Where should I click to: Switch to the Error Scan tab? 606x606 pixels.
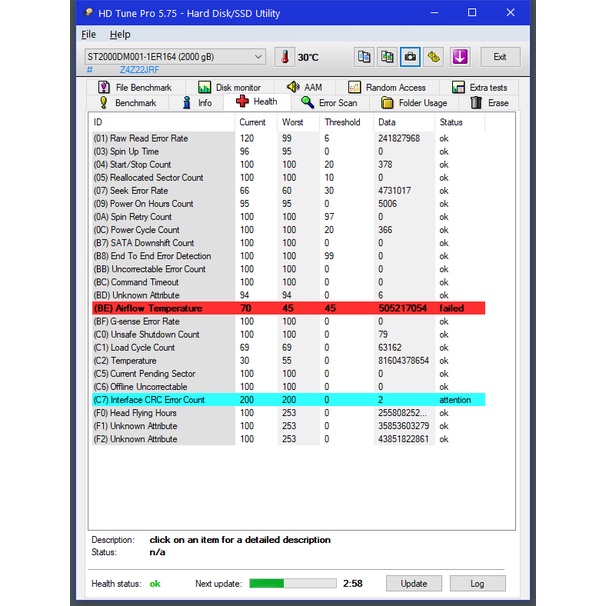(x=328, y=103)
